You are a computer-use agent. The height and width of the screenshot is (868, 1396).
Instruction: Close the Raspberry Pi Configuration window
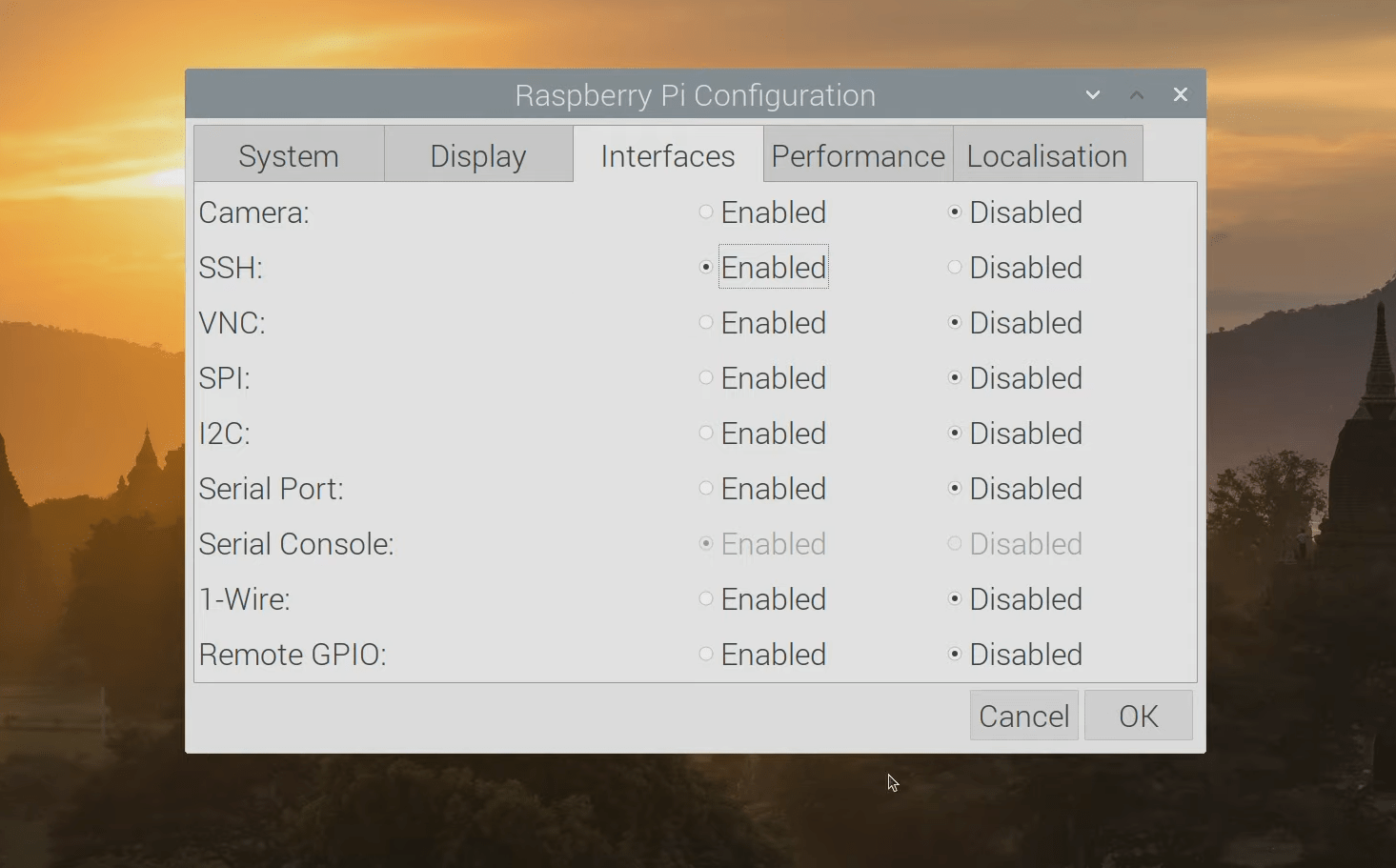[x=1181, y=94]
